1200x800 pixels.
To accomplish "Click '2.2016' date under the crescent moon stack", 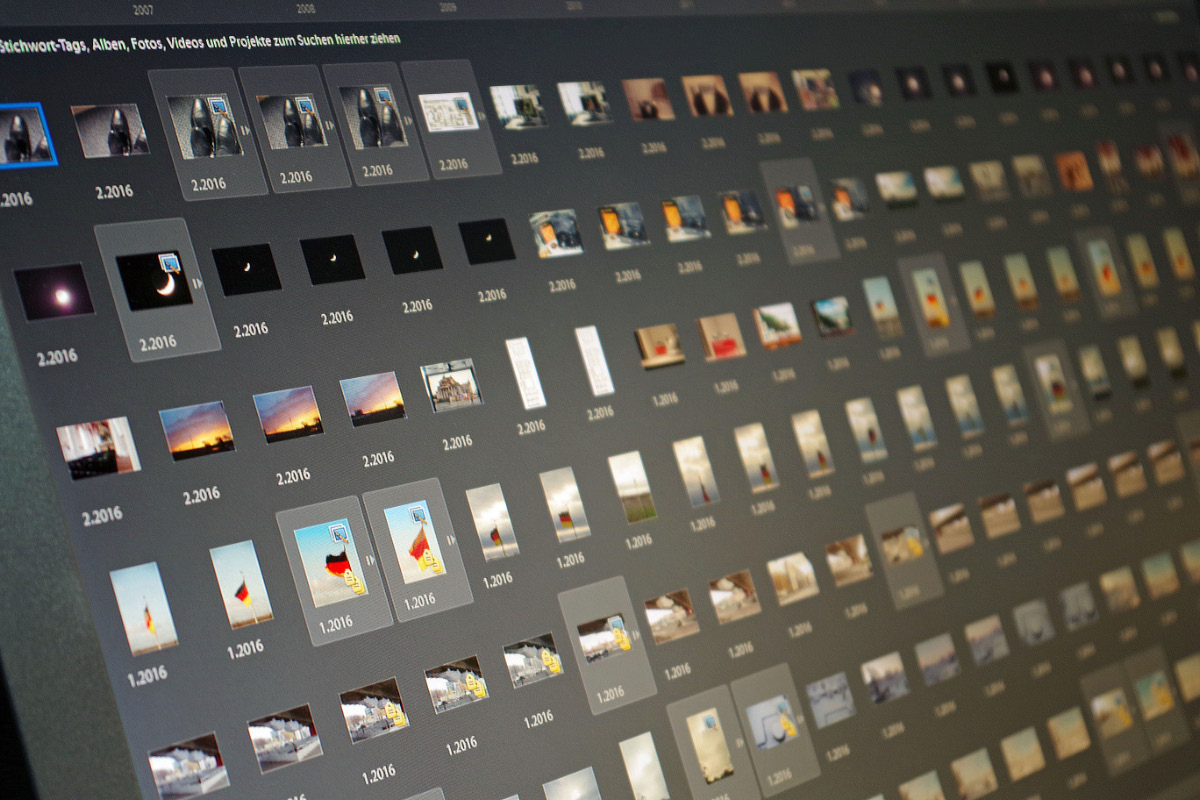I will 159,343.
